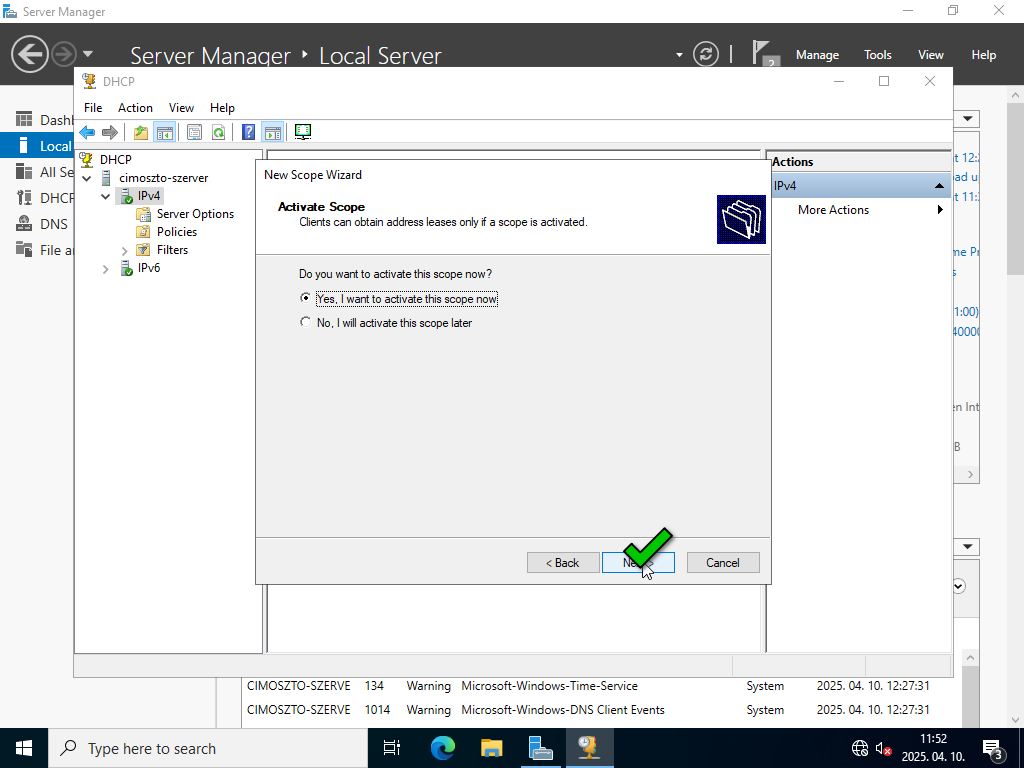Collapse the cimoszto-szerver tree node
Image resolution: width=1024 pixels, height=768 pixels.
coord(87,178)
